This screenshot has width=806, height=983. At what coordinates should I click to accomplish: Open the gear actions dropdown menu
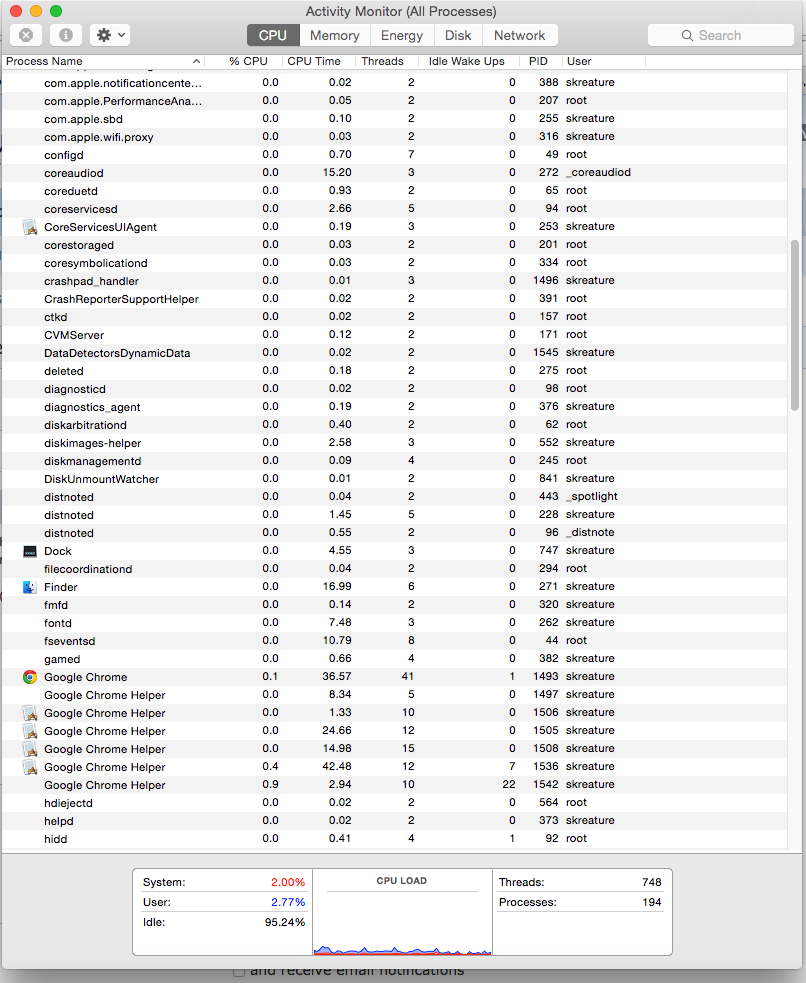[110, 35]
